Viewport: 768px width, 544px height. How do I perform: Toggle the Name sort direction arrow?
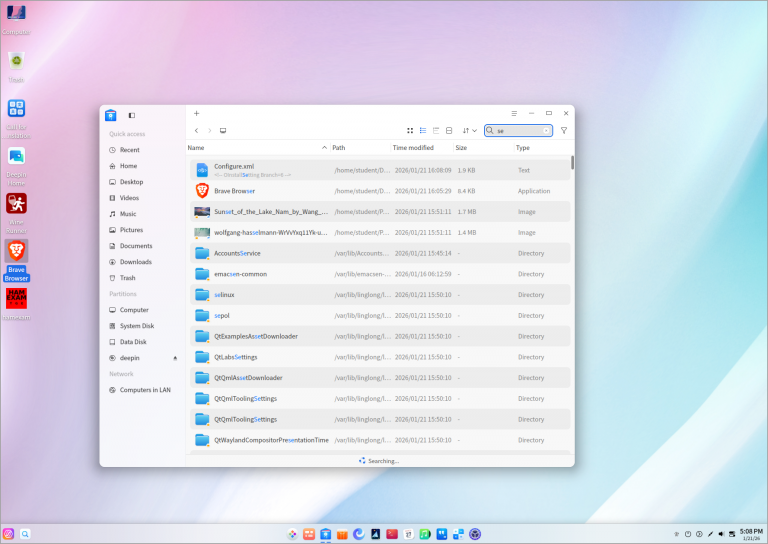point(324,147)
